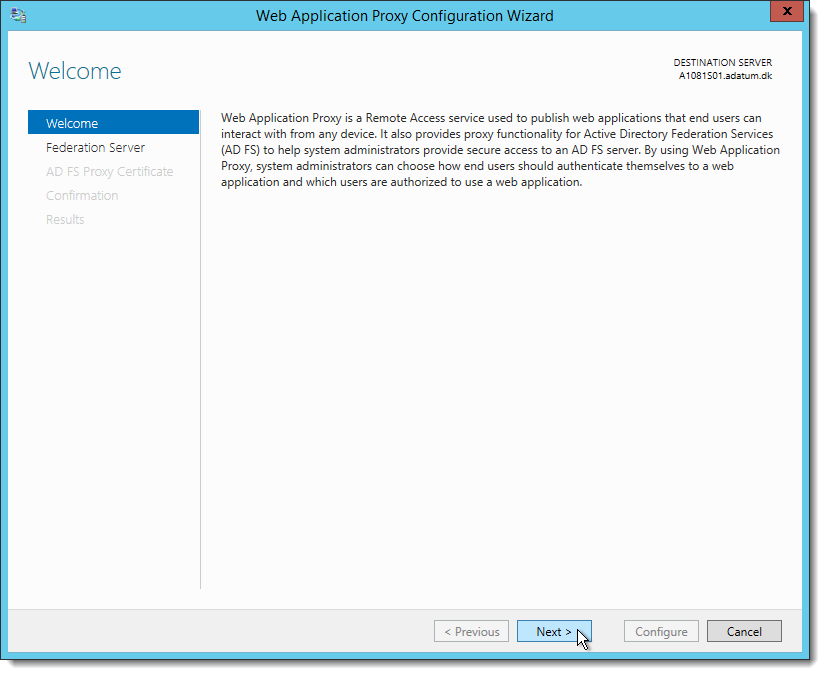Cancel the configuration wizard
The width and height of the screenshot is (825, 675).
click(744, 632)
